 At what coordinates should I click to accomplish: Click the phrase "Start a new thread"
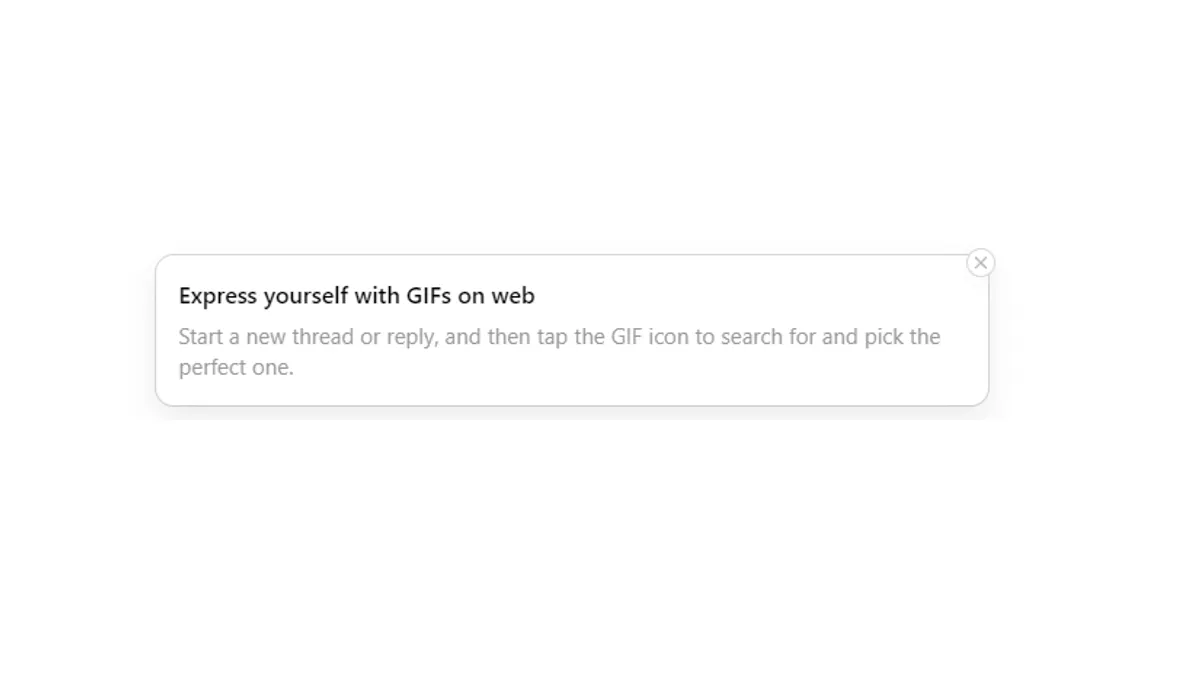266,337
